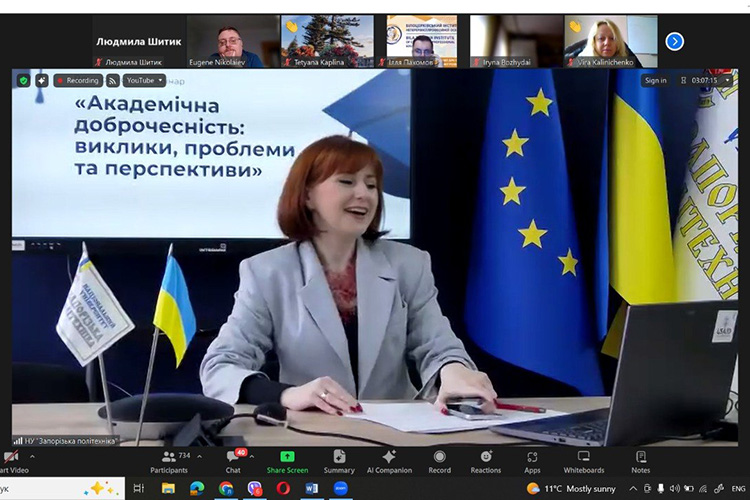
Task: Show next participants with the blue arrow
Action: [x=675, y=41]
